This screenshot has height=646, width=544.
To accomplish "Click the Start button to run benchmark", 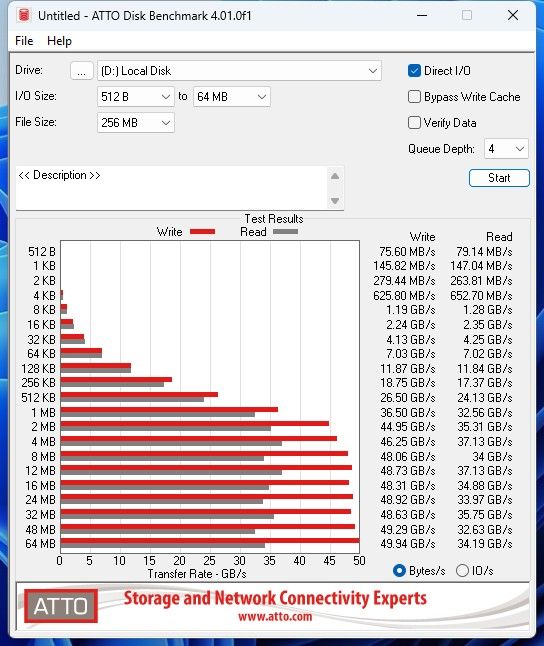I will pyautogui.click(x=499, y=178).
